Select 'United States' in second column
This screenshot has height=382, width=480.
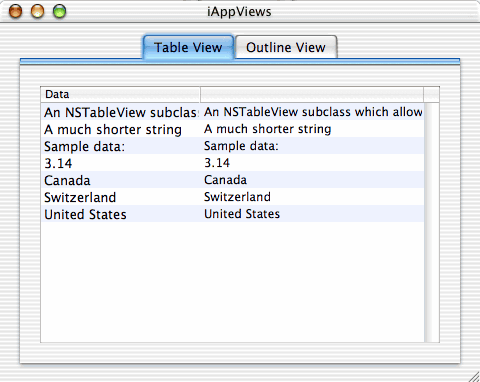click(x=312, y=214)
